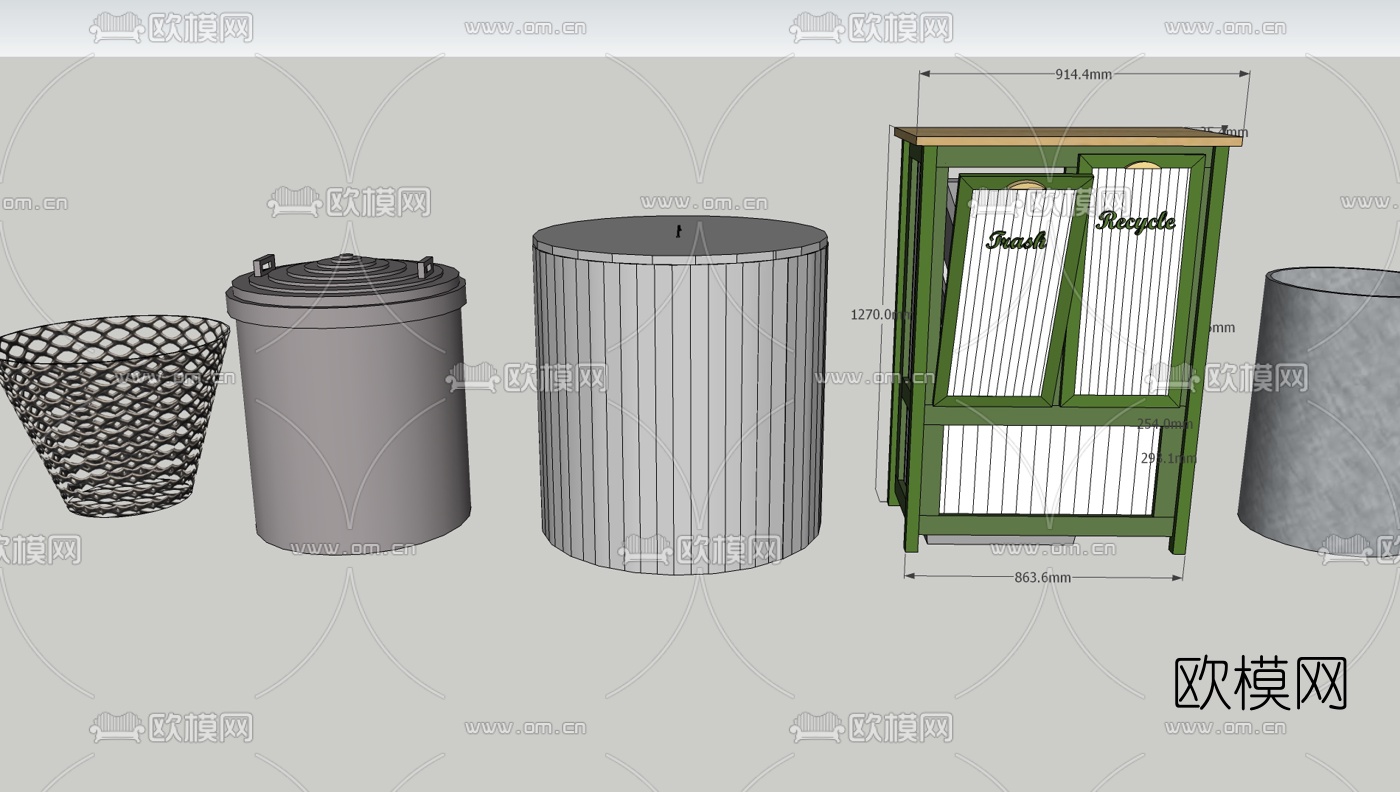Click the left handle on gray bin lid
Viewport: 1400px width, 792px height.
[x=262, y=266]
